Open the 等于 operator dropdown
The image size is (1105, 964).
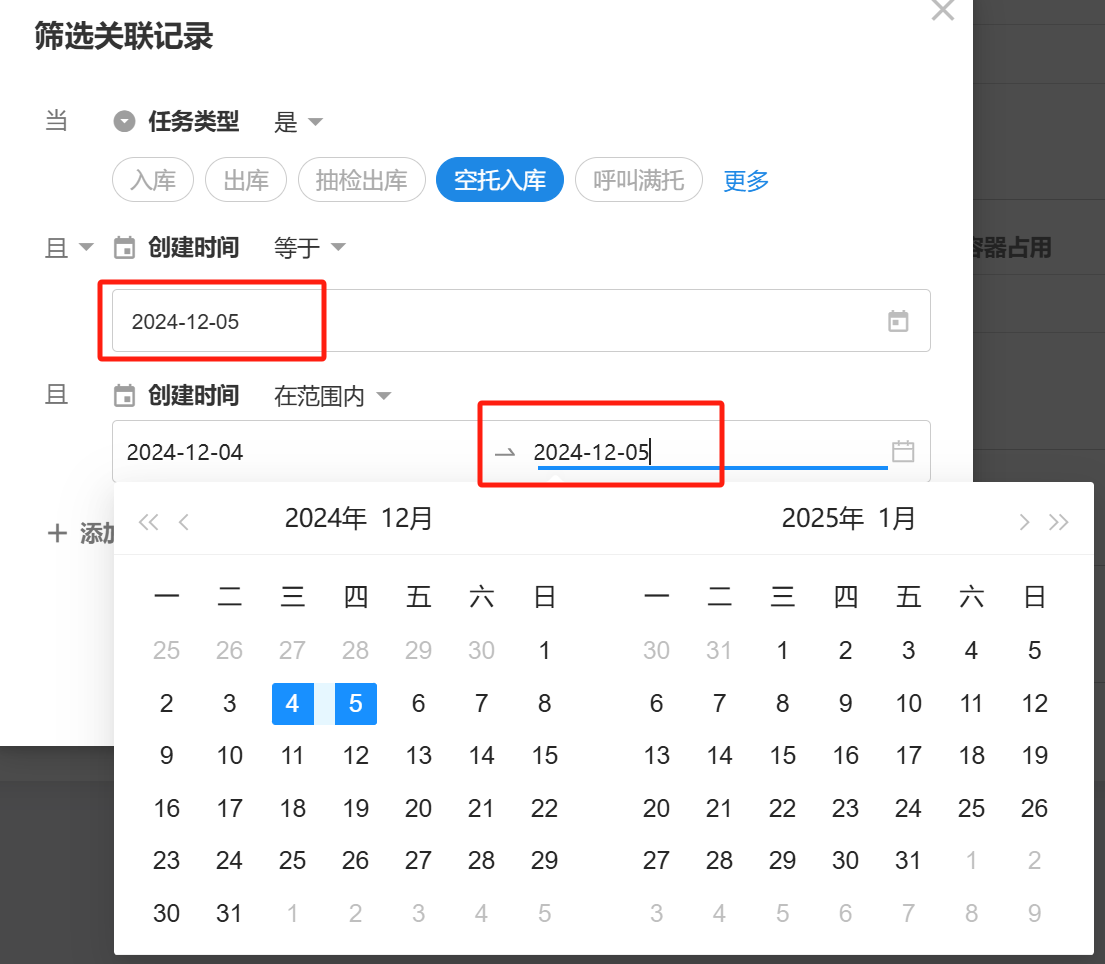pos(309,247)
